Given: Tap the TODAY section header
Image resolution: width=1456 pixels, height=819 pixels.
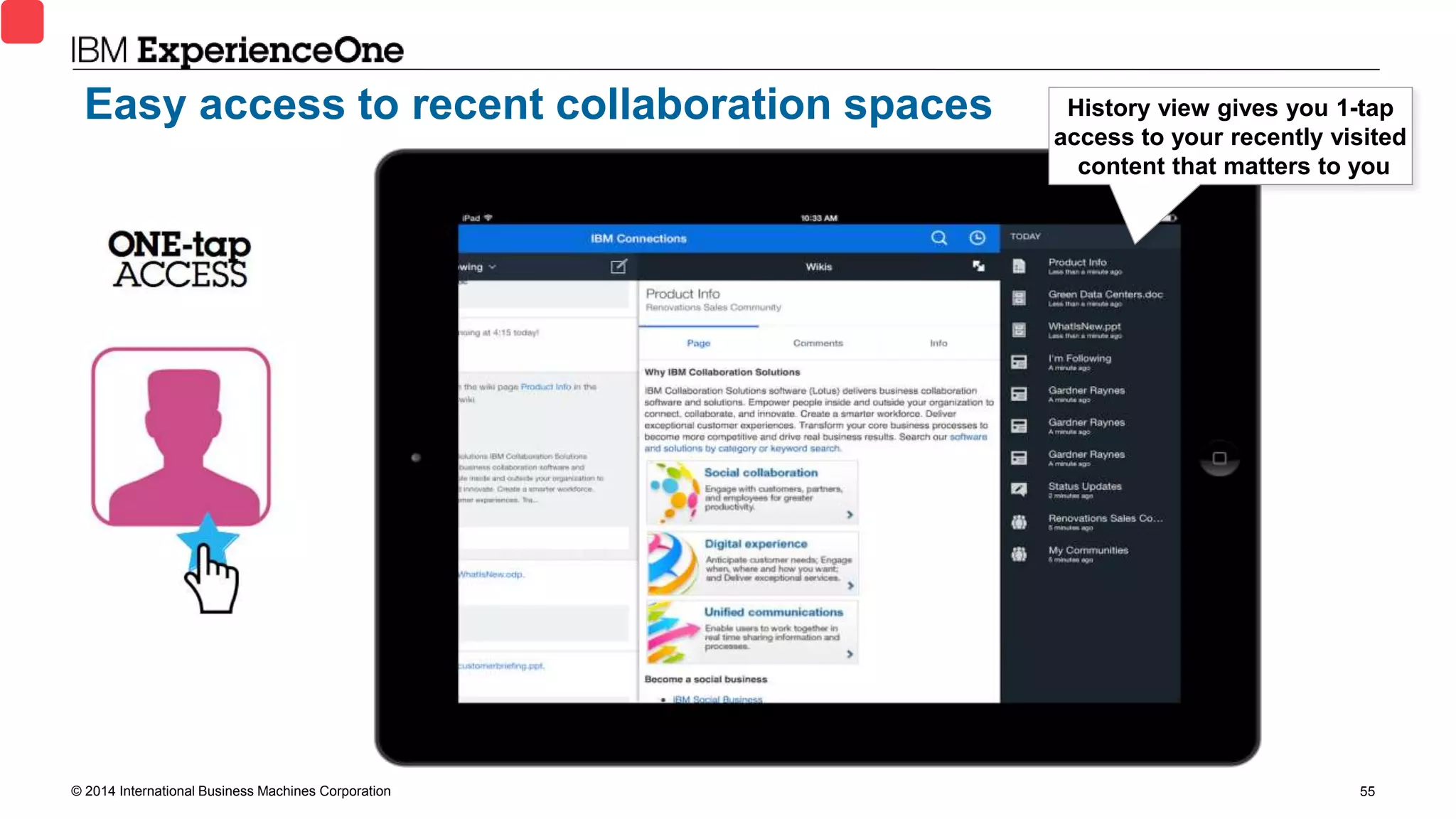Looking at the screenshot, I should (1025, 236).
